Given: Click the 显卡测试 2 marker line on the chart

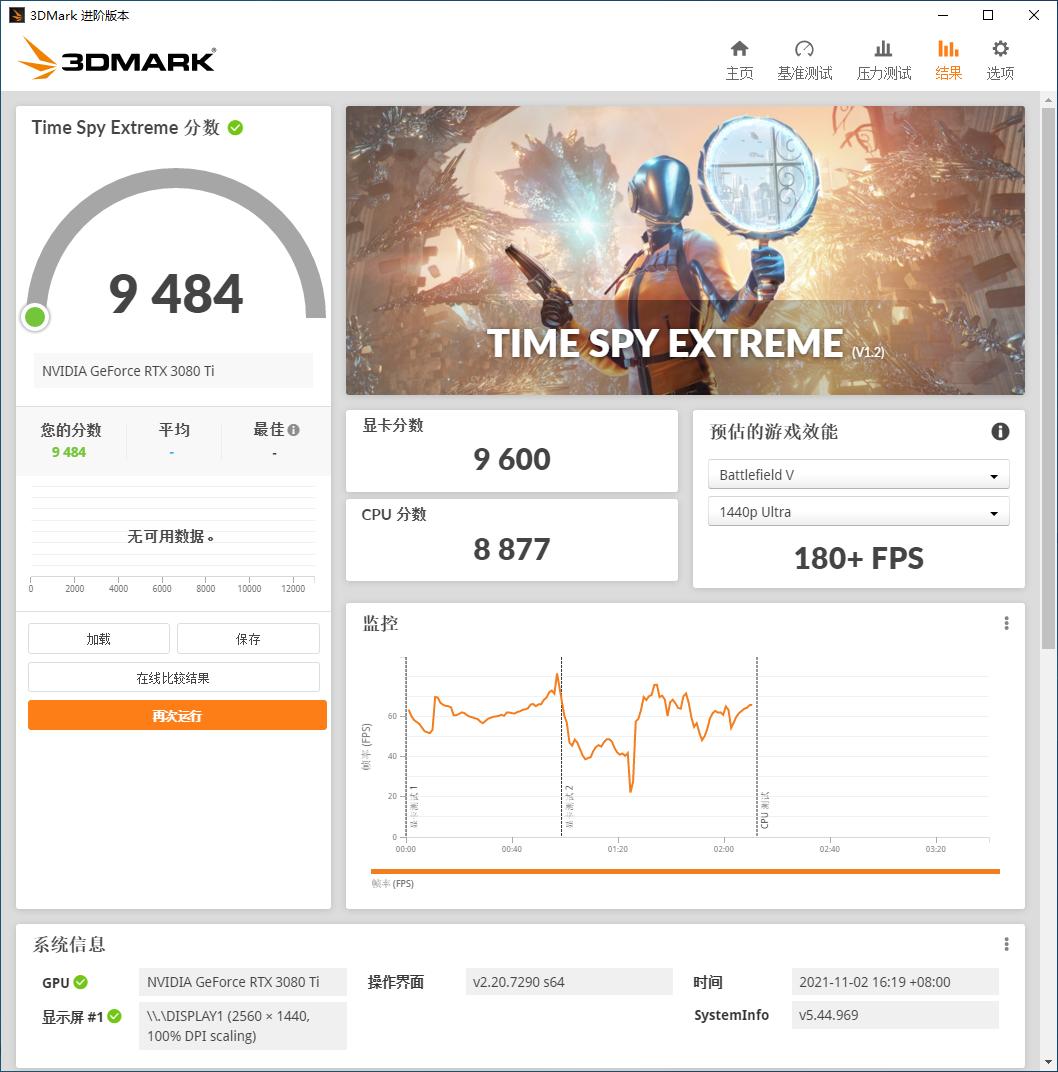Looking at the screenshot, I should (561, 747).
